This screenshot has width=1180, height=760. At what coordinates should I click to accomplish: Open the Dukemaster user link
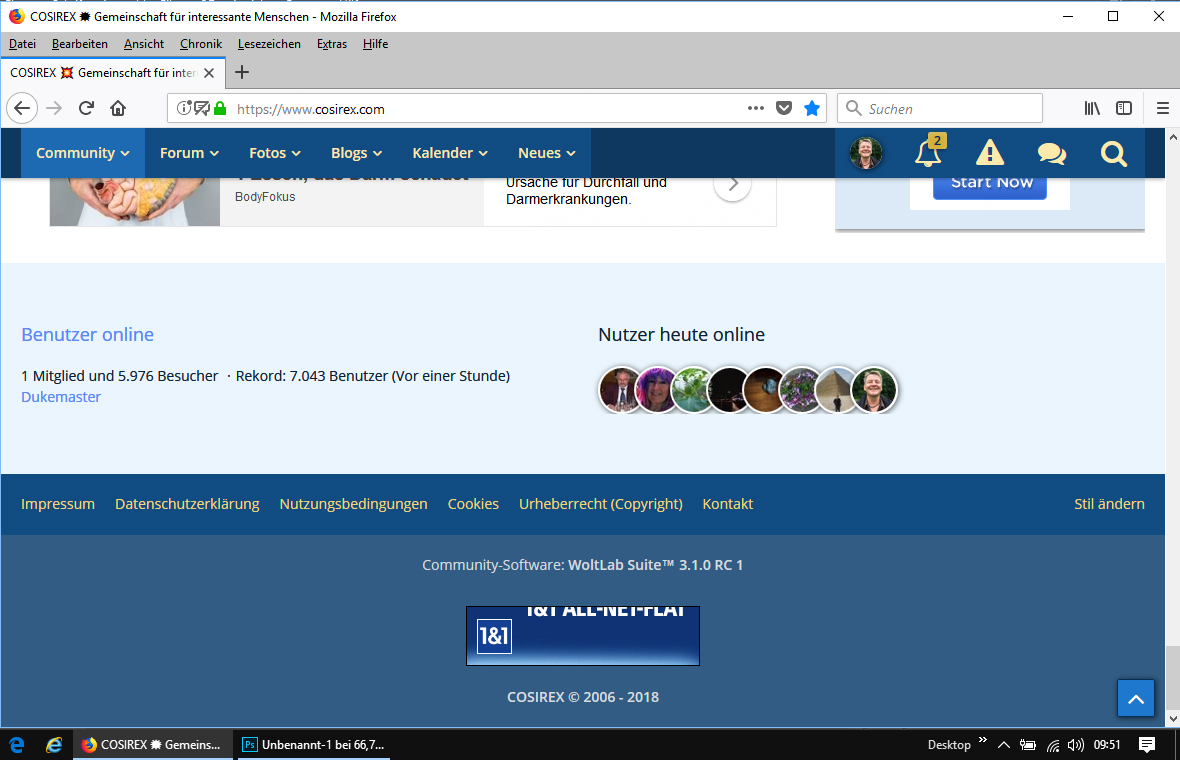61,397
